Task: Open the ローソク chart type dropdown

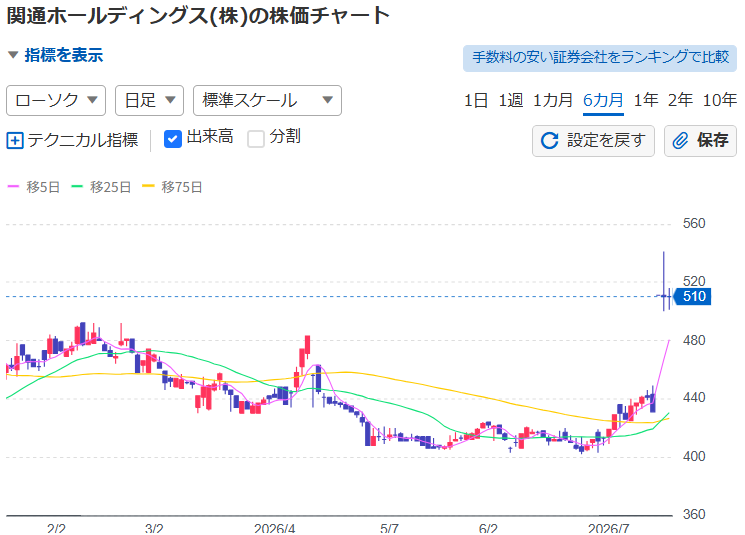Action: click(x=56, y=100)
